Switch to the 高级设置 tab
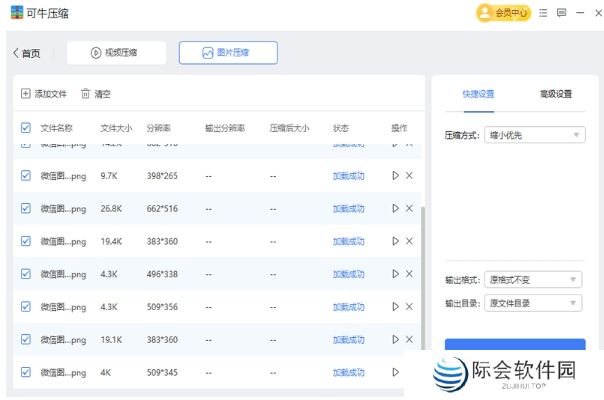The width and height of the screenshot is (604, 400). pyautogui.click(x=555, y=94)
